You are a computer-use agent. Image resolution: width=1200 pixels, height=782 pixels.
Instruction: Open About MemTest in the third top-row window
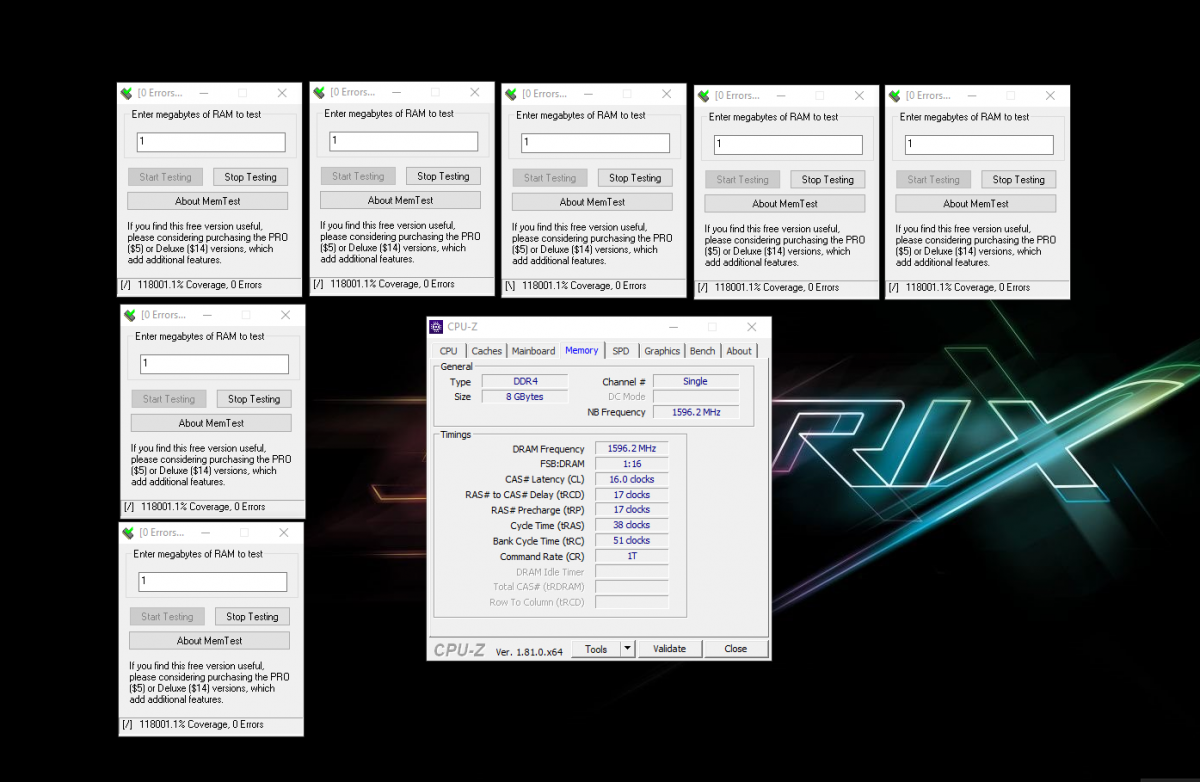593,202
